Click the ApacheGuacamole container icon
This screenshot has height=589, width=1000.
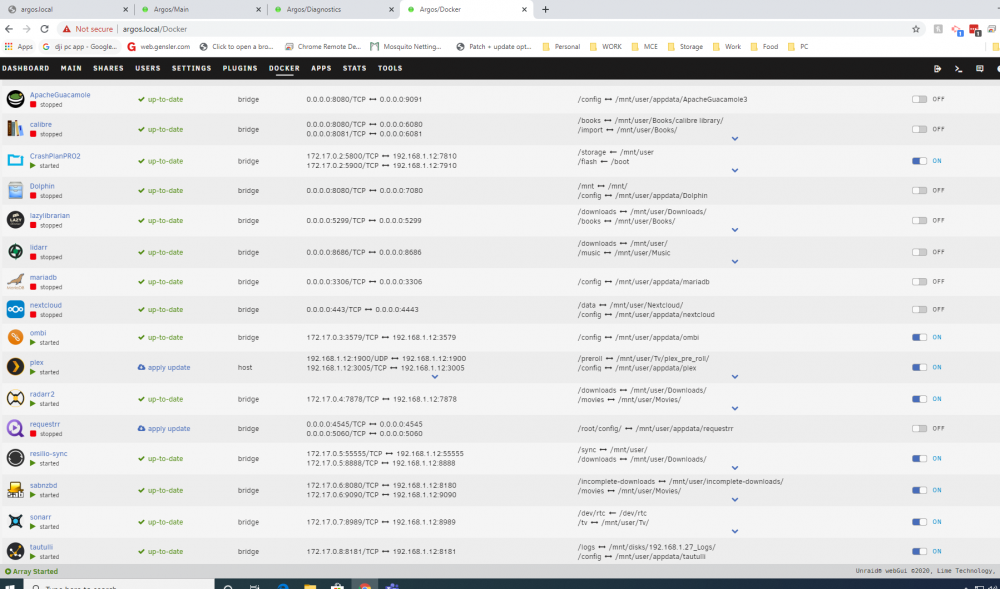pos(15,99)
